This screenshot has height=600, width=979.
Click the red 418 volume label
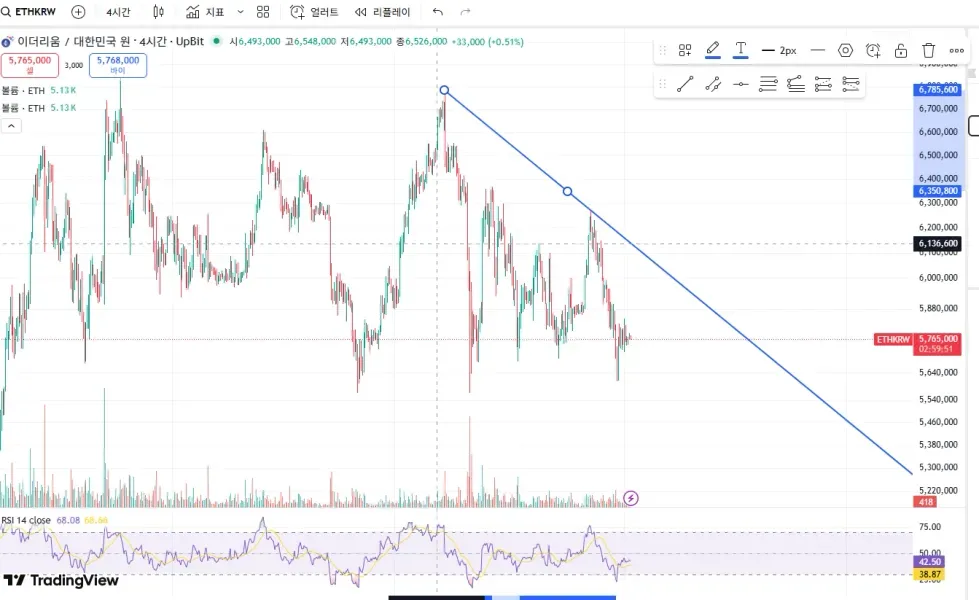(x=925, y=502)
